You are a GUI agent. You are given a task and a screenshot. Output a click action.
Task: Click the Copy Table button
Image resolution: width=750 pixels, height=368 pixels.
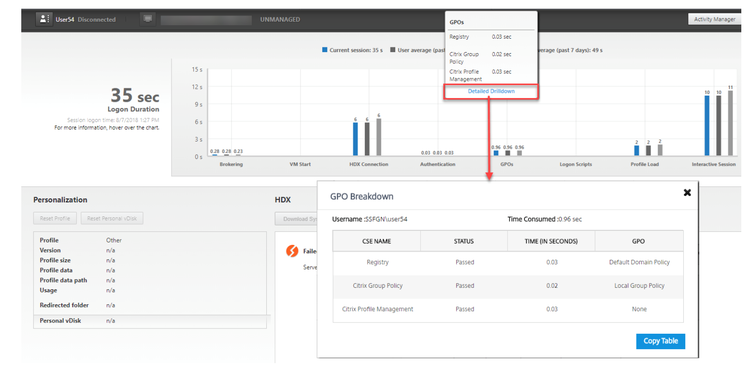(661, 341)
